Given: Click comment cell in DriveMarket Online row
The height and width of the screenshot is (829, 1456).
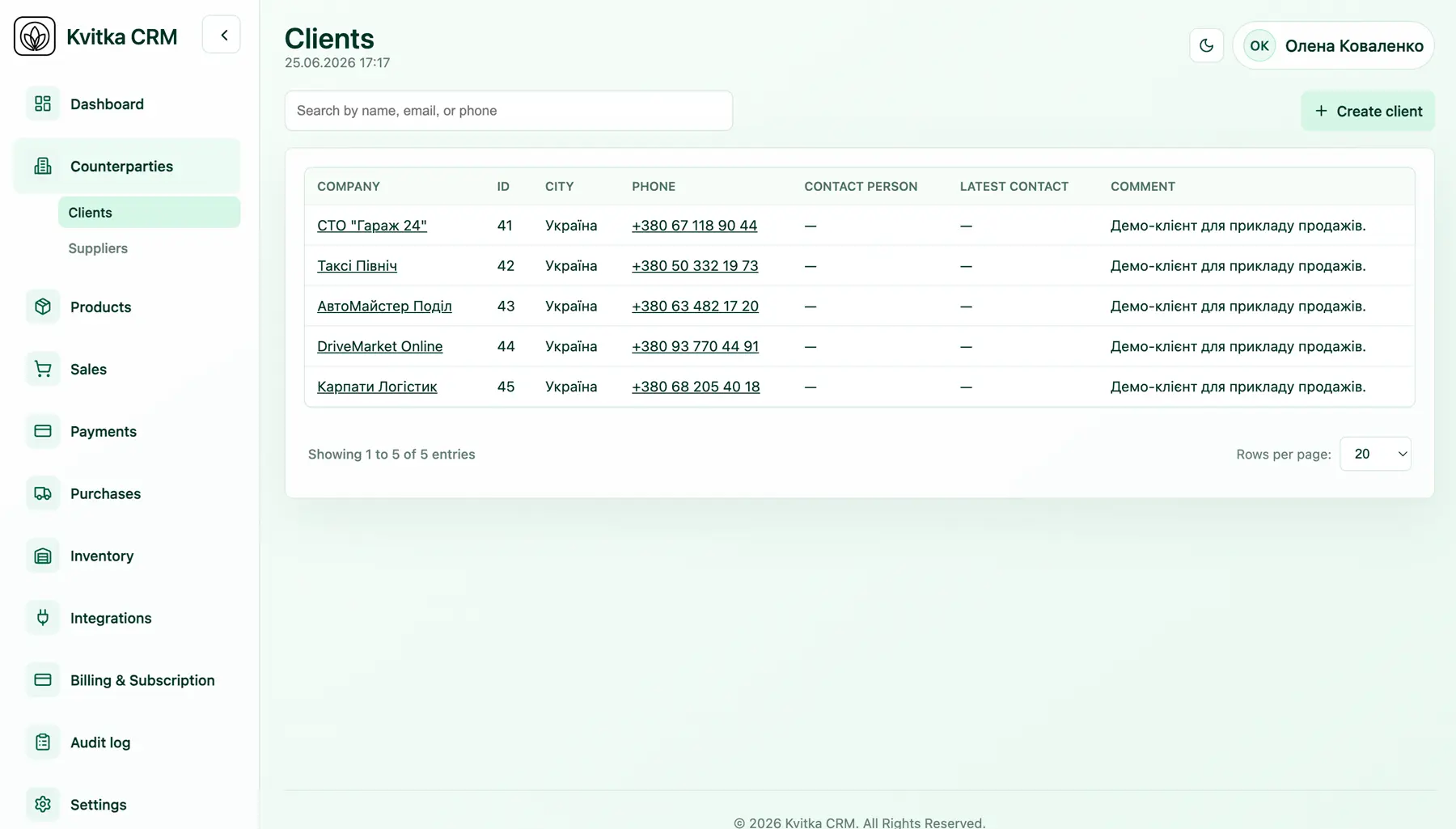Looking at the screenshot, I should (x=1238, y=346).
